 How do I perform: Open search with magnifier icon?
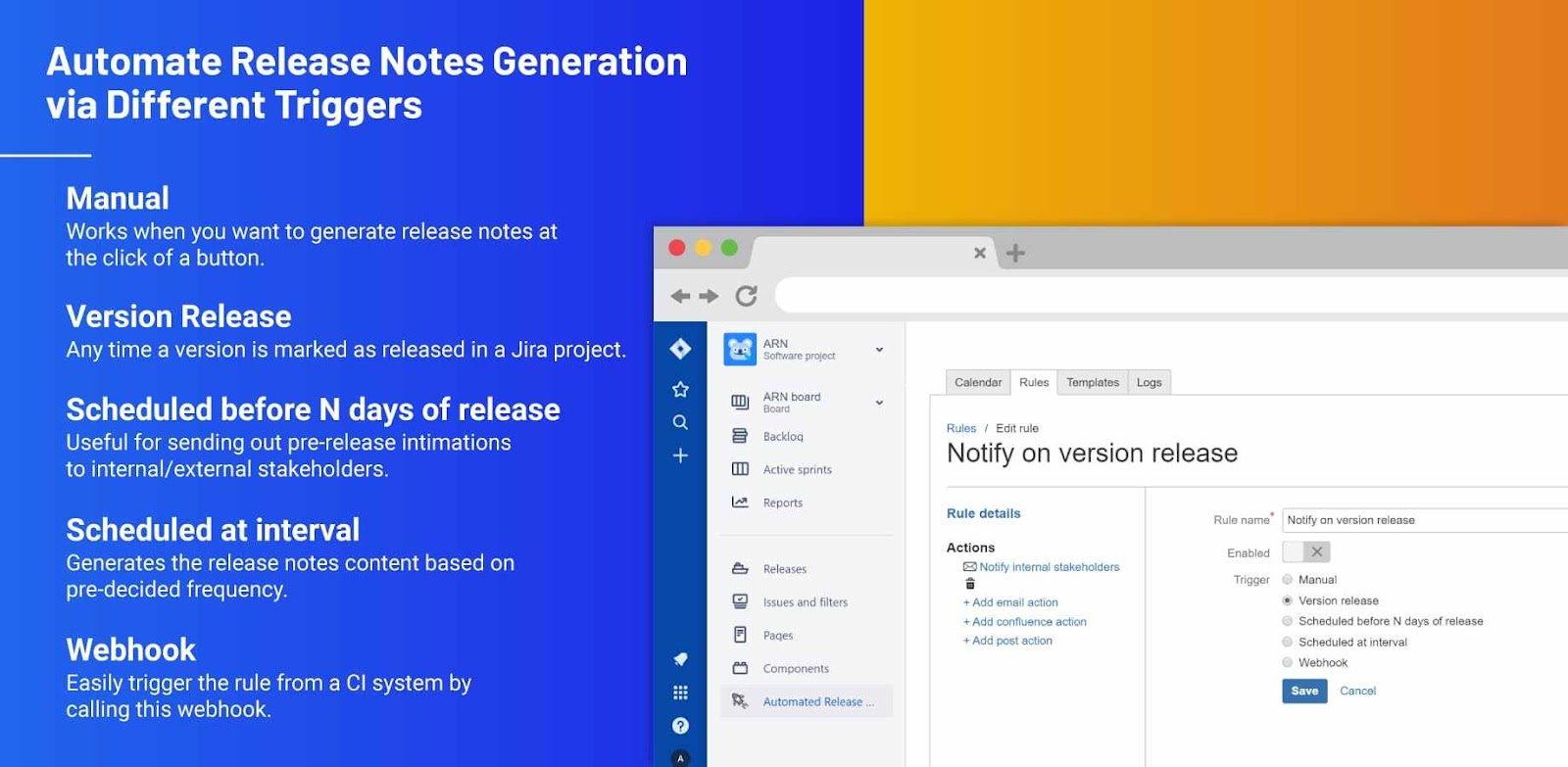[x=680, y=422]
